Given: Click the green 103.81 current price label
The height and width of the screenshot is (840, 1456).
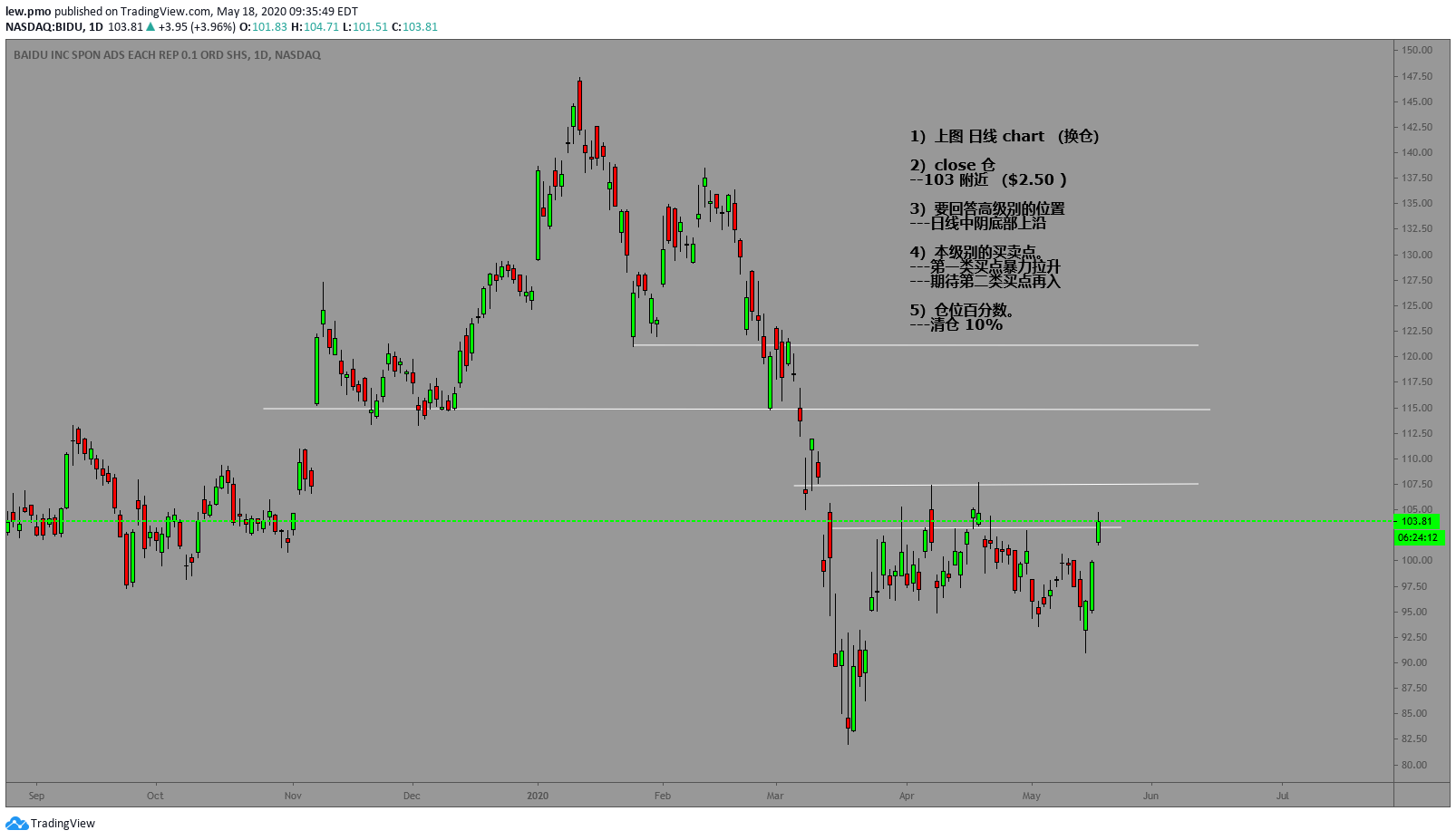Looking at the screenshot, I should pyautogui.click(x=1416, y=521).
